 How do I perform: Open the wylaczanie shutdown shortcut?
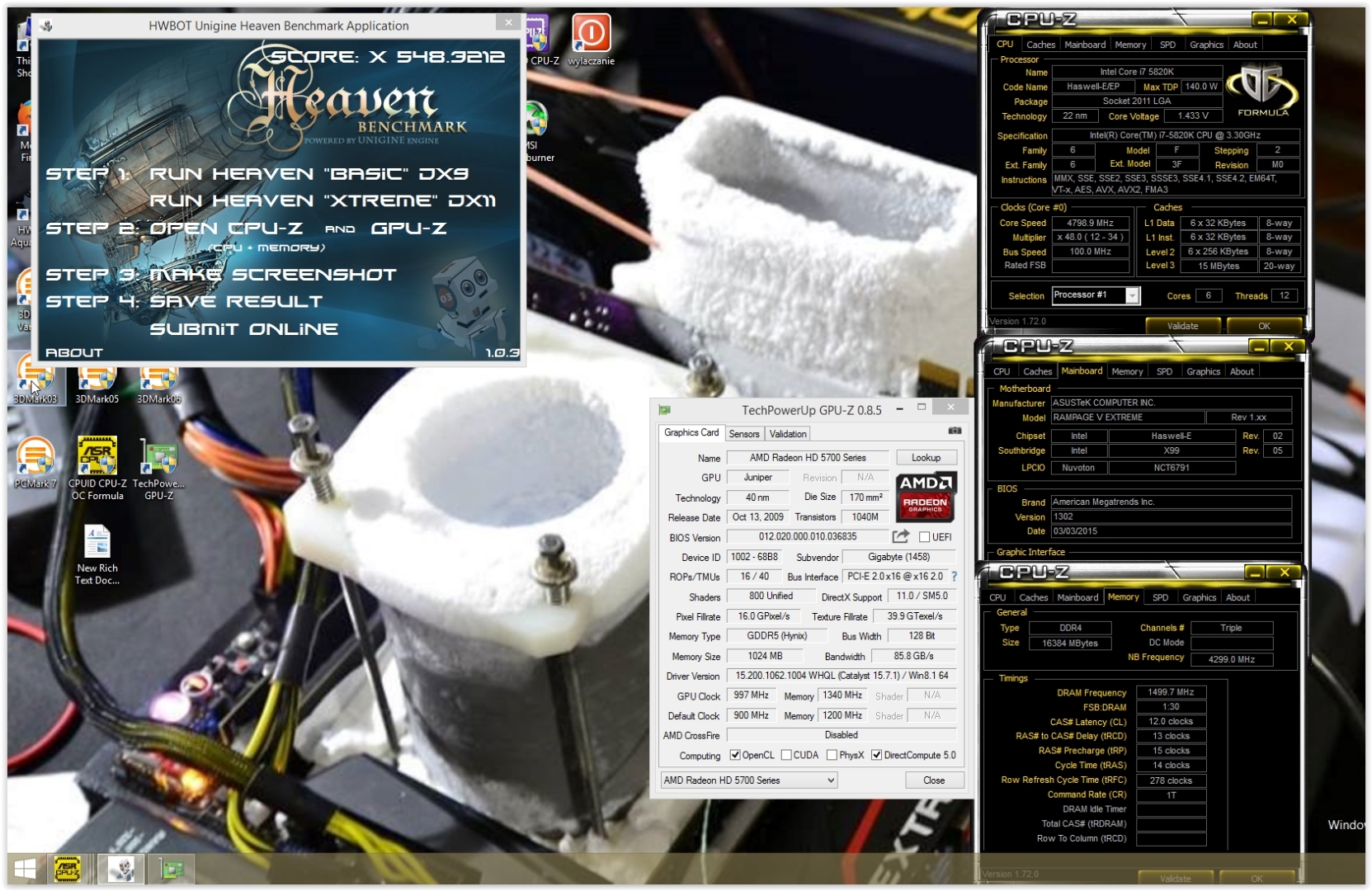coord(591,40)
